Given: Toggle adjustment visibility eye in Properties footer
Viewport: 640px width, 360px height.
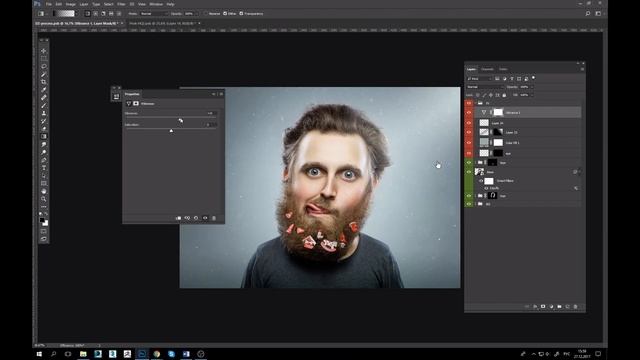Looking at the screenshot, I should (x=205, y=218).
